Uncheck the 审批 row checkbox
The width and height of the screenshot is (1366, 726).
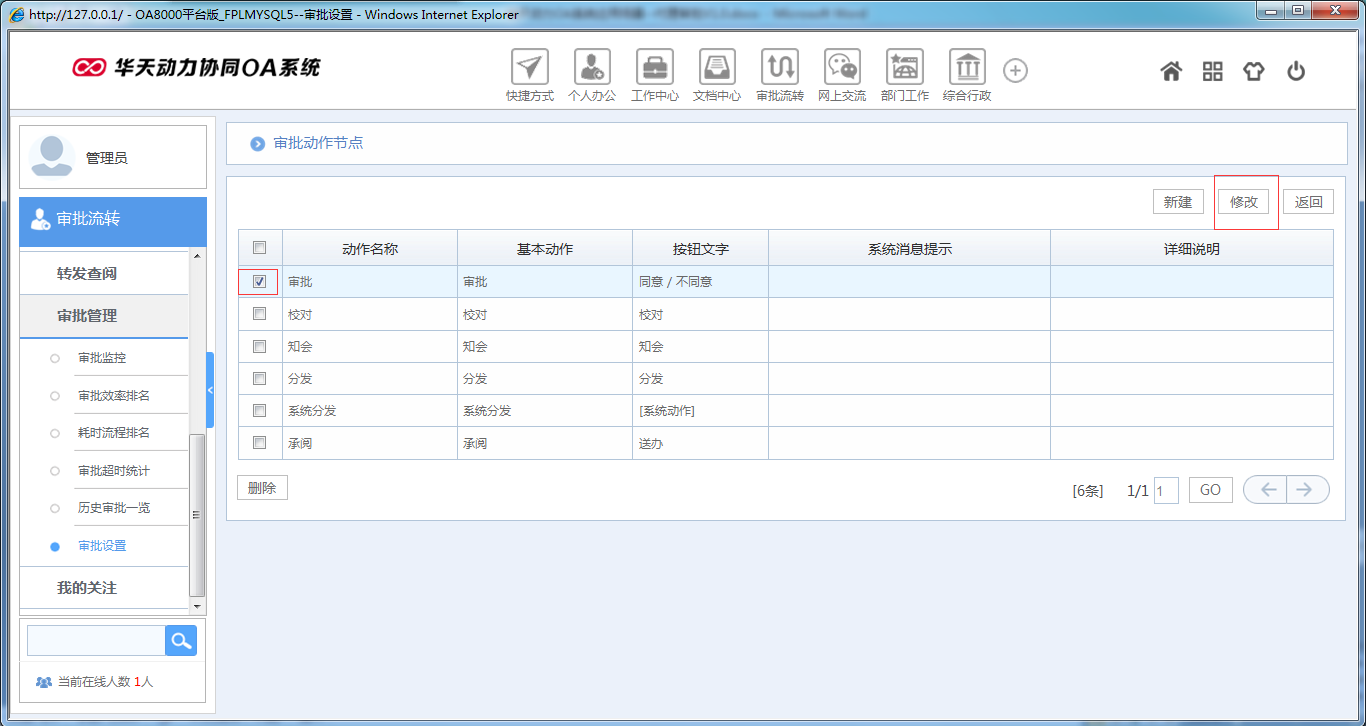[259, 281]
